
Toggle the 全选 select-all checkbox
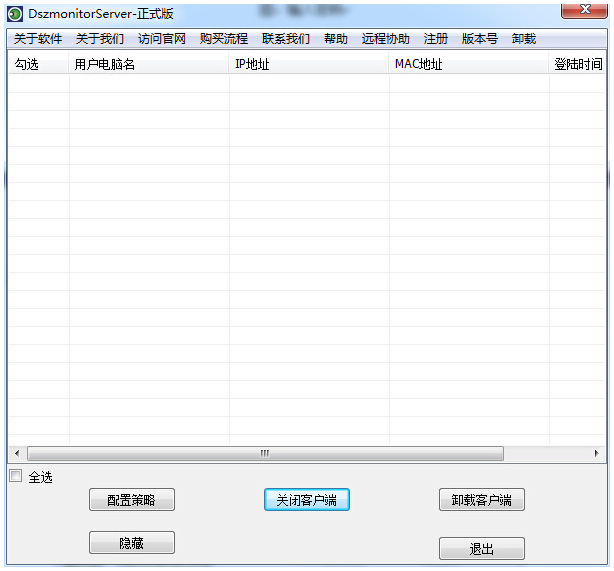15,477
